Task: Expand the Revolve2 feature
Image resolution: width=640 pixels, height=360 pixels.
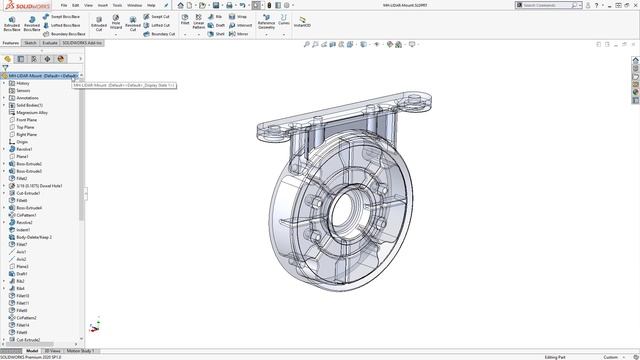Action: tap(4, 222)
